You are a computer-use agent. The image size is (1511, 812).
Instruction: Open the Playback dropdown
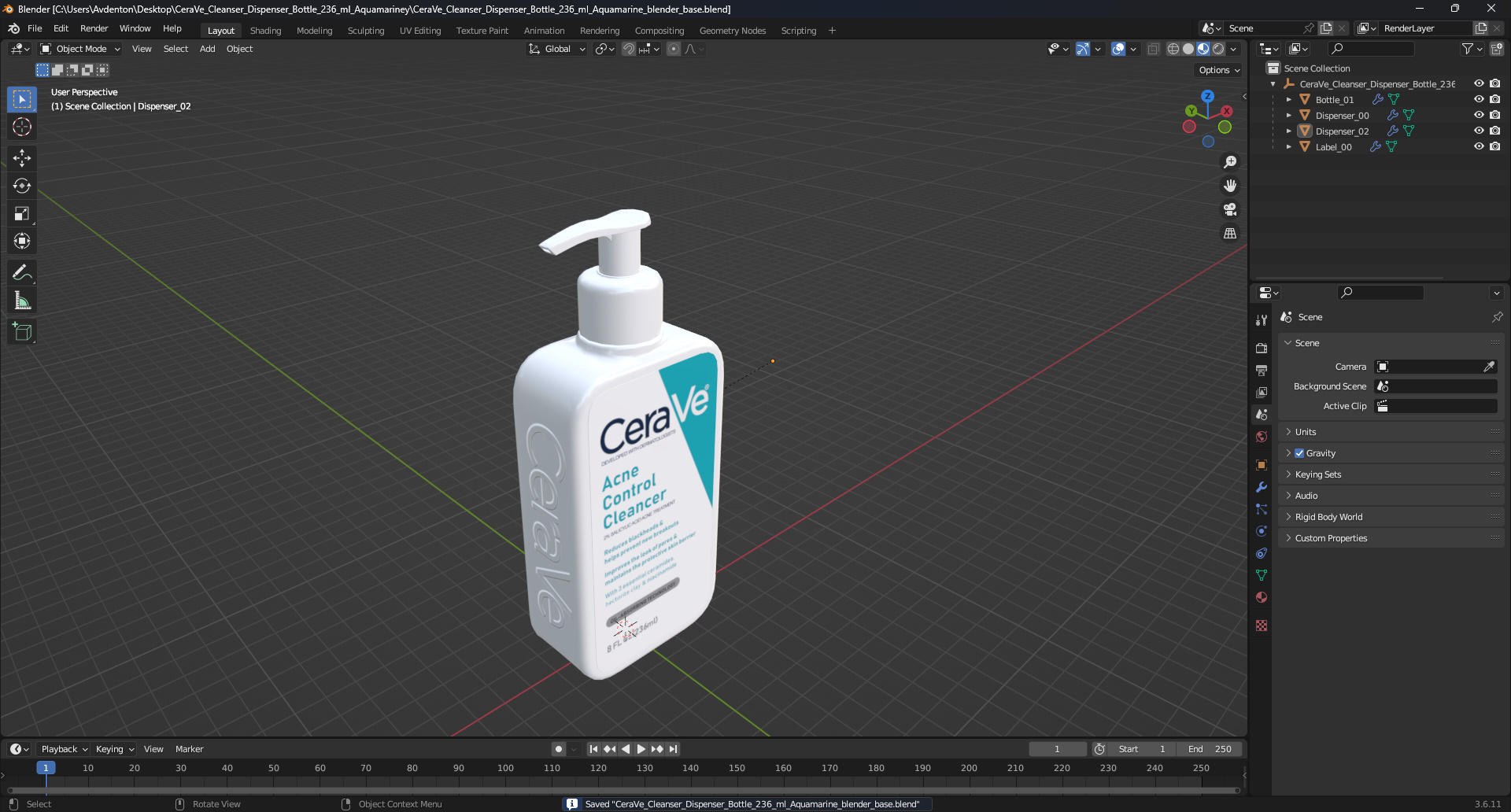pyautogui.click(x=64, y=749)
